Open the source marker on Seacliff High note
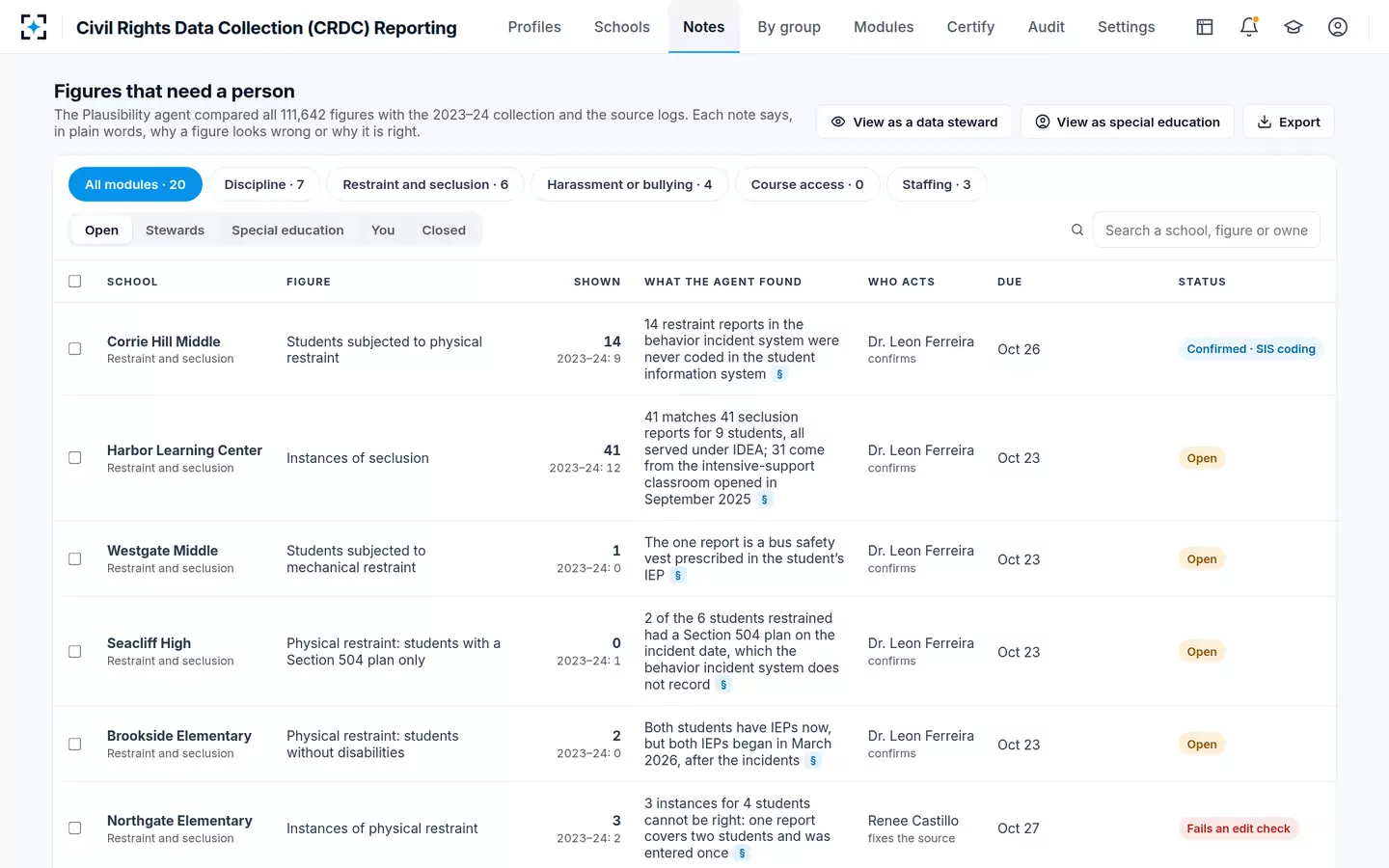The height and width of the screenshot is (868, 1389). (x=723, y=685)
